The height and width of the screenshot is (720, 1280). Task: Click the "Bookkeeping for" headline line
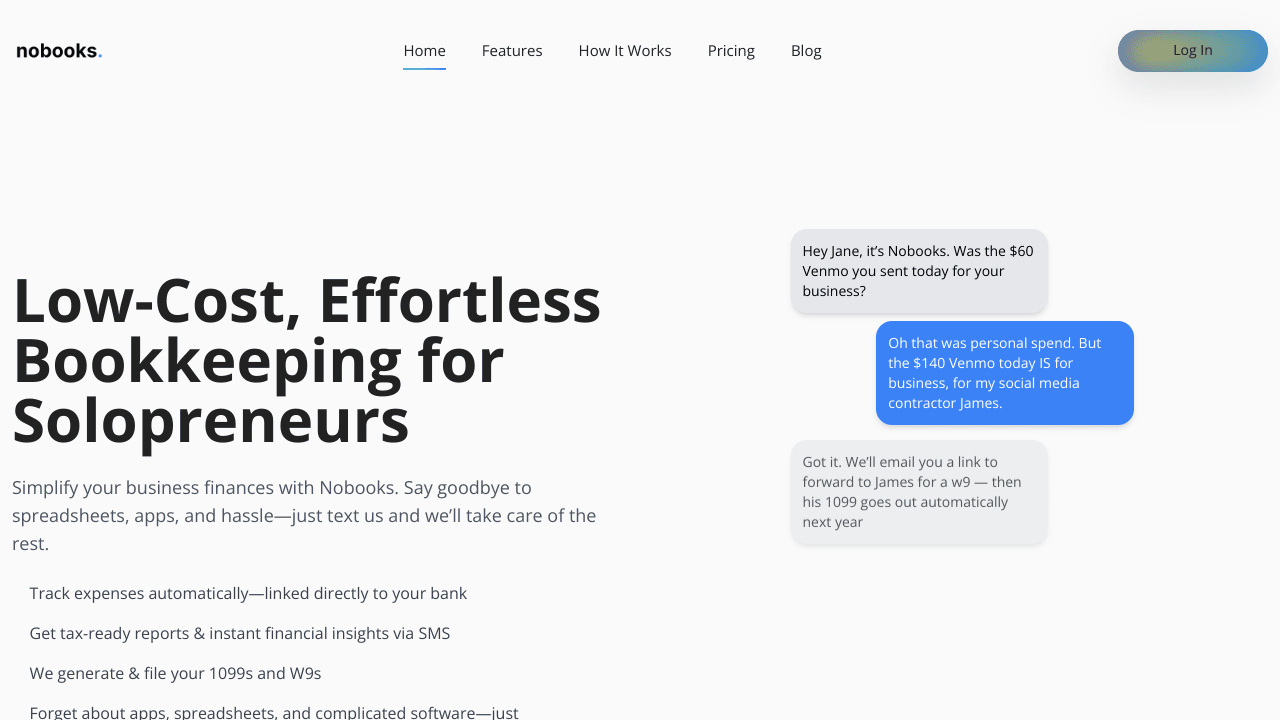coord(258,361)
